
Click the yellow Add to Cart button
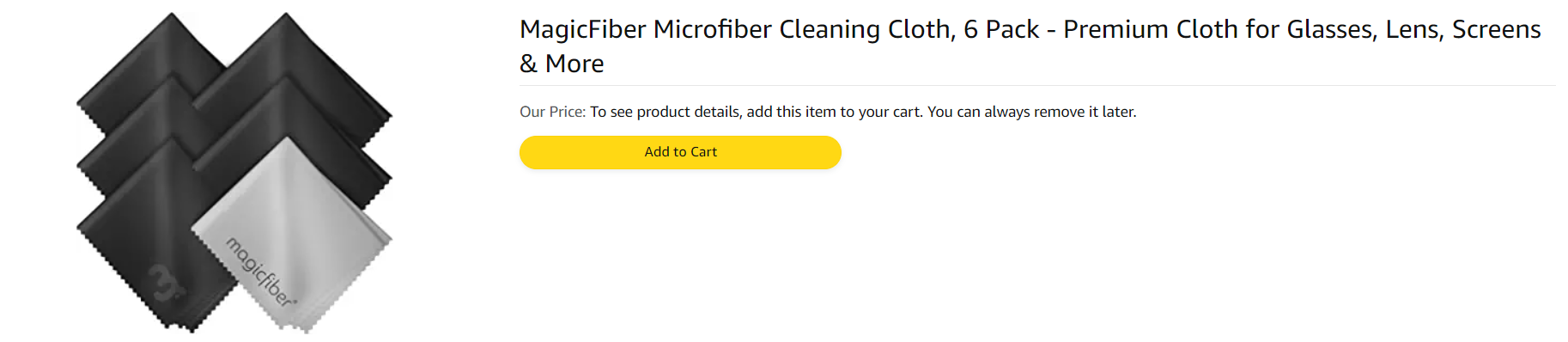click(680, 152)
